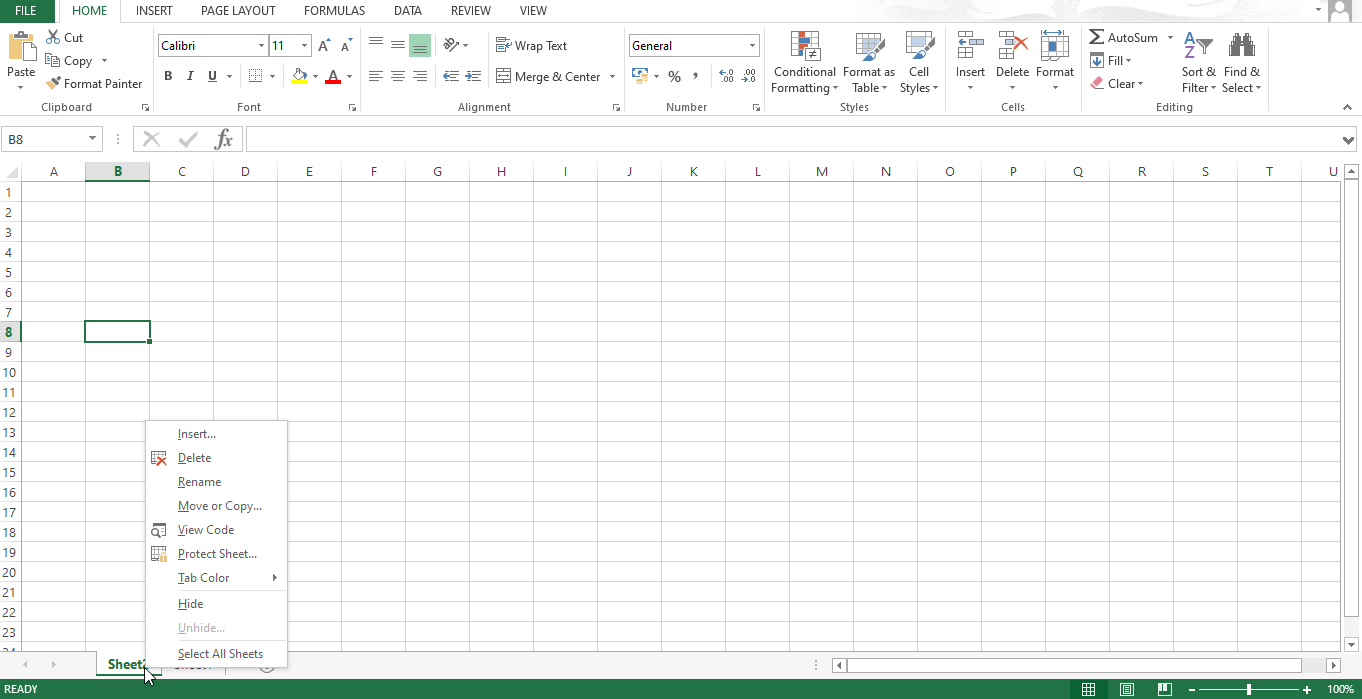Click the AutoSum button

coord(1124,37)
